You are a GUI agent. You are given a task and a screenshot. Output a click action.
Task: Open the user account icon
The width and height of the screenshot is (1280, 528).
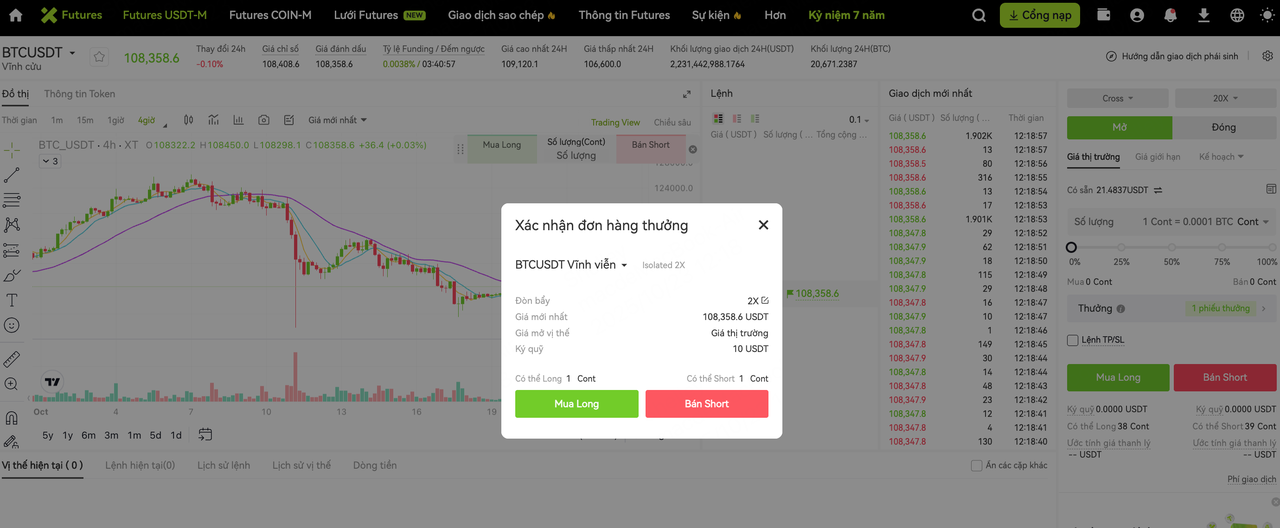[x=1137, y=16]
